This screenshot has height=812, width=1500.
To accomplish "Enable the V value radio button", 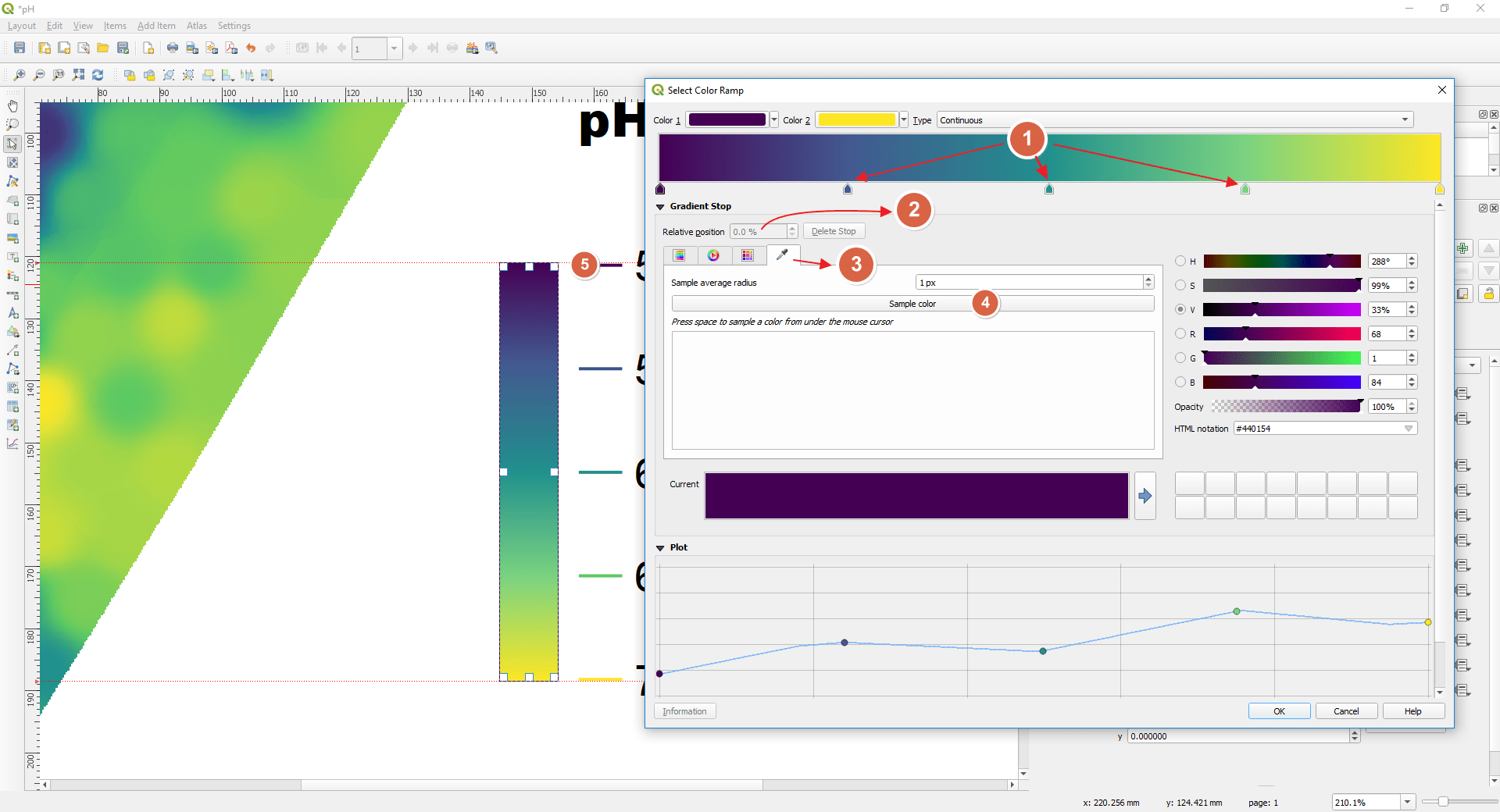I will [x=1180, y=309].
